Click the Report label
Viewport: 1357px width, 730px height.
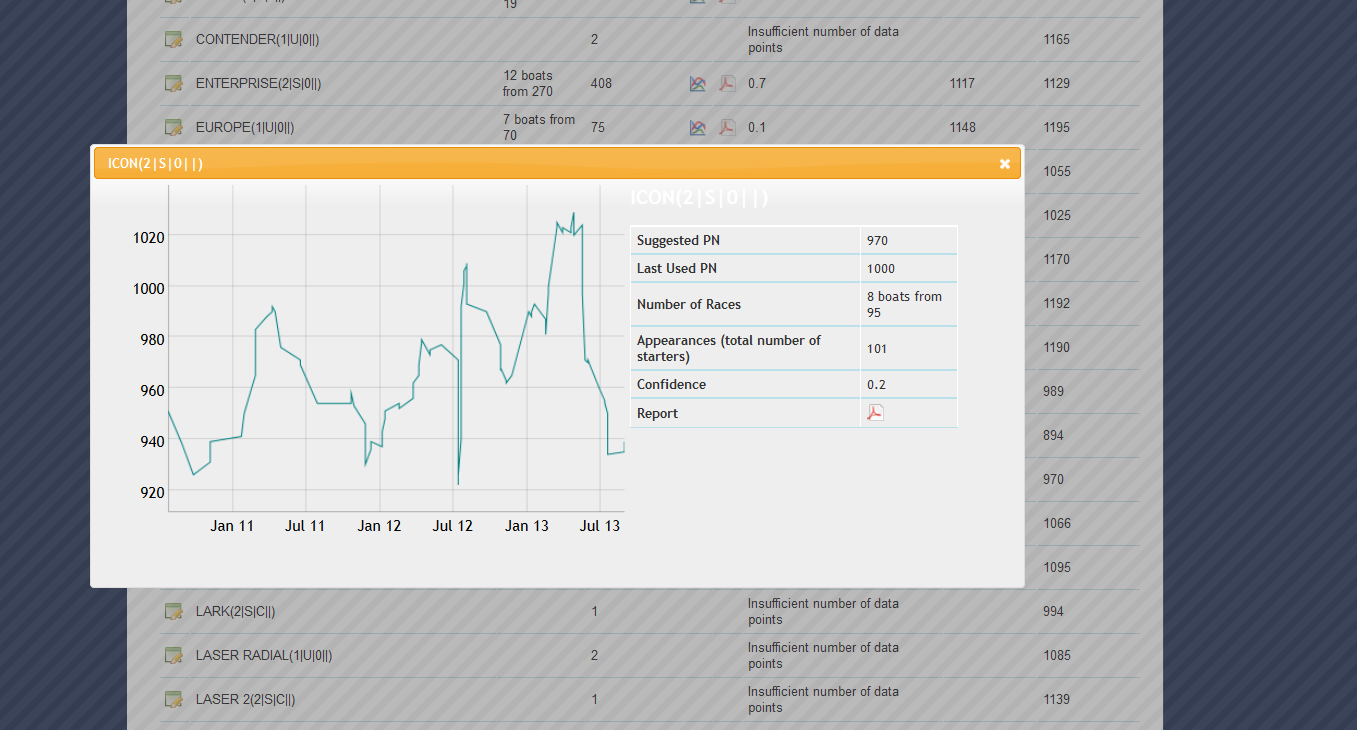click(x=657, y=414)
